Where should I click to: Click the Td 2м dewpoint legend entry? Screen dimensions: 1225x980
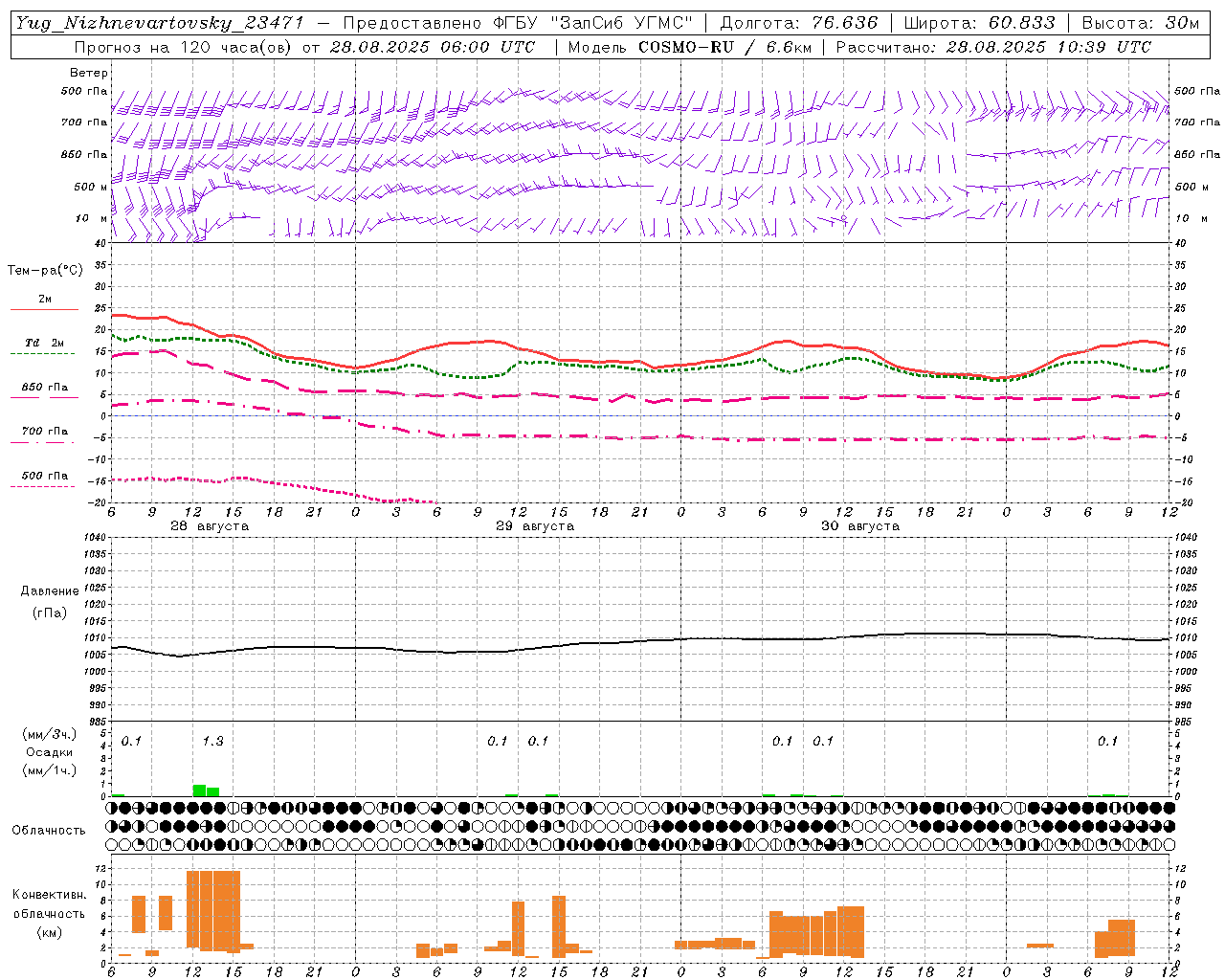click(44, 343)
